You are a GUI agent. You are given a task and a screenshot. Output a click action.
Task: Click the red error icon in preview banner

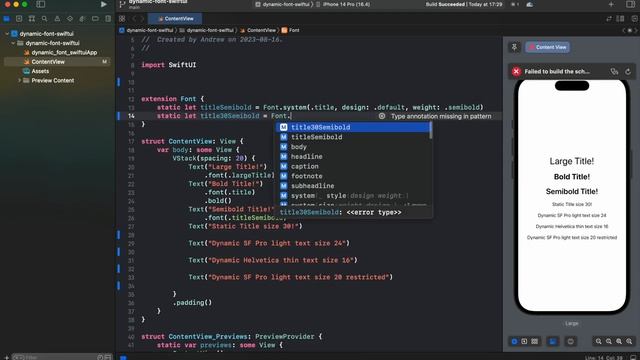pyautogui.click(x=516, y=71)
